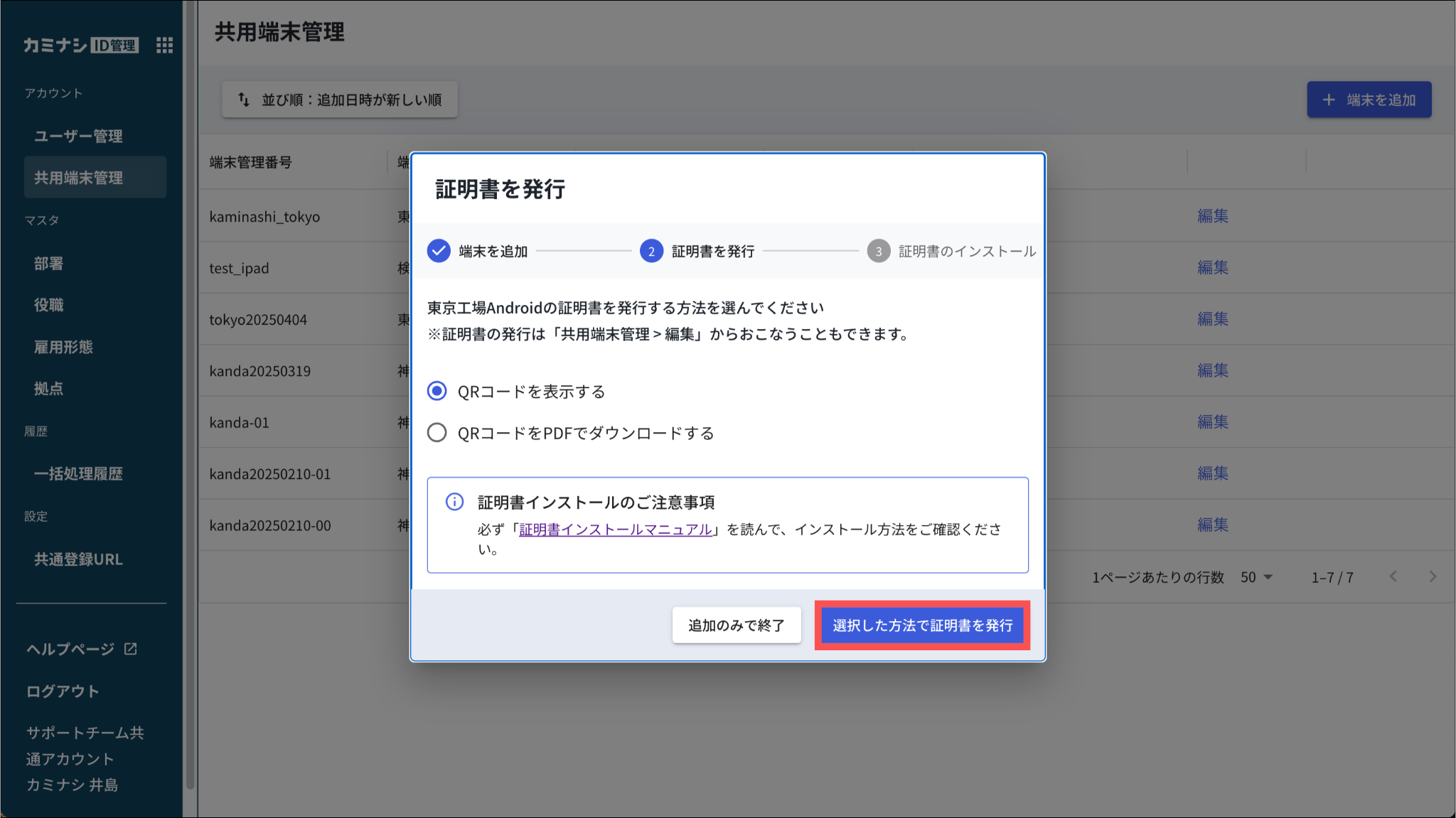Go to next page chevron
Image resolution: width=1456 pixels, height=818 pixels.
[x=1433, y=576]
